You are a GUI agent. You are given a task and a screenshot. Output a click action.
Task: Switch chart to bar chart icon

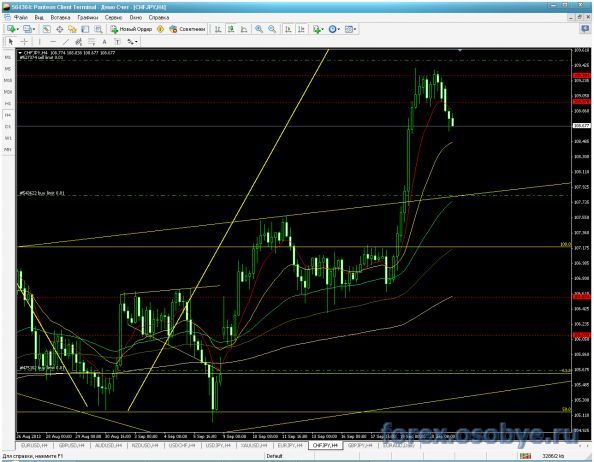[218, 29]
